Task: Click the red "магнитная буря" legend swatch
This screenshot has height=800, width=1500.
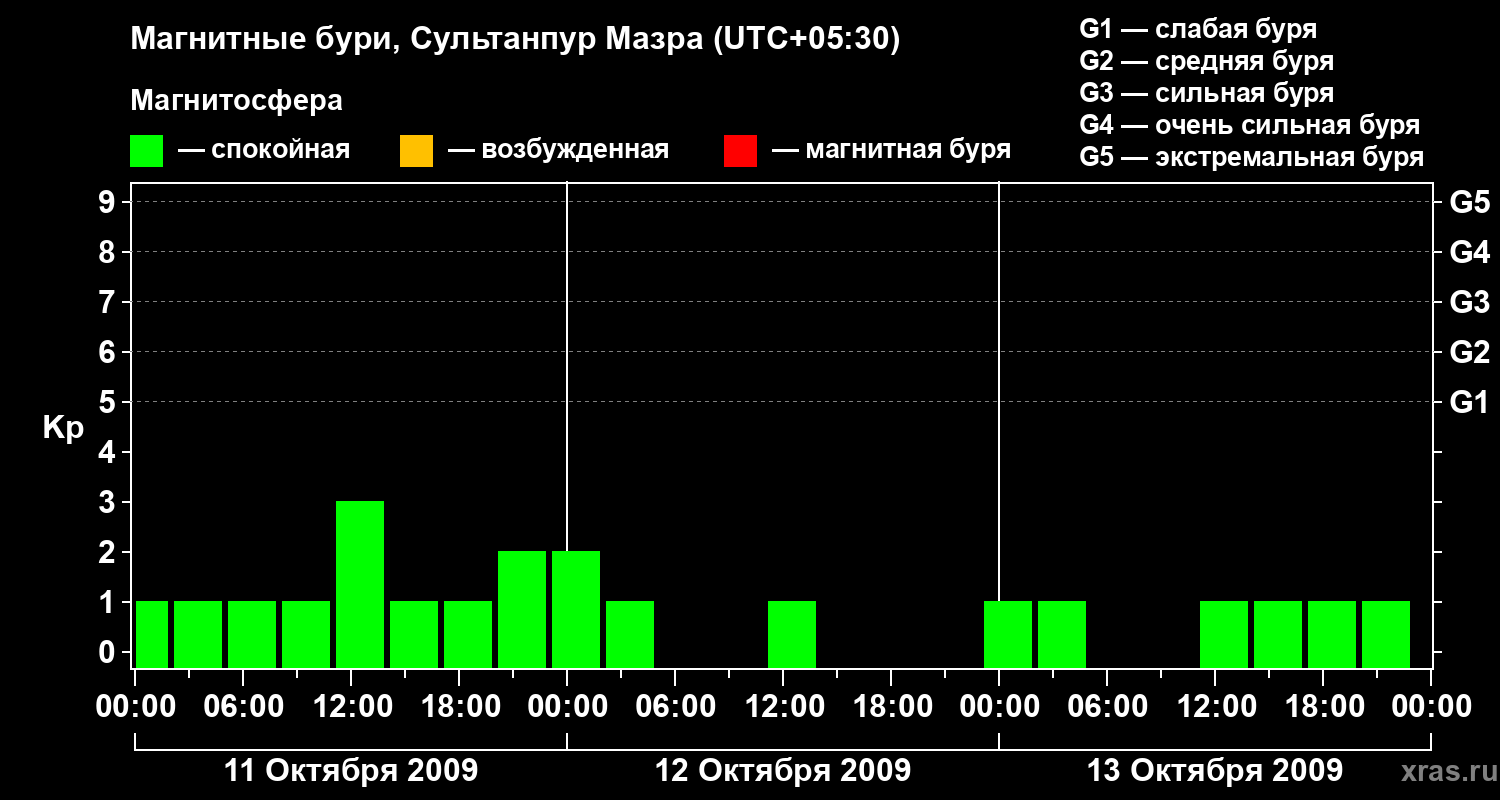Action: (x=740, y=151)
